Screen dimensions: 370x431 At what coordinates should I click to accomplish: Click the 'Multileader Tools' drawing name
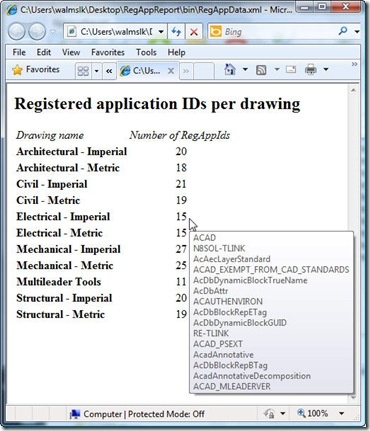[x=59, y=282]
